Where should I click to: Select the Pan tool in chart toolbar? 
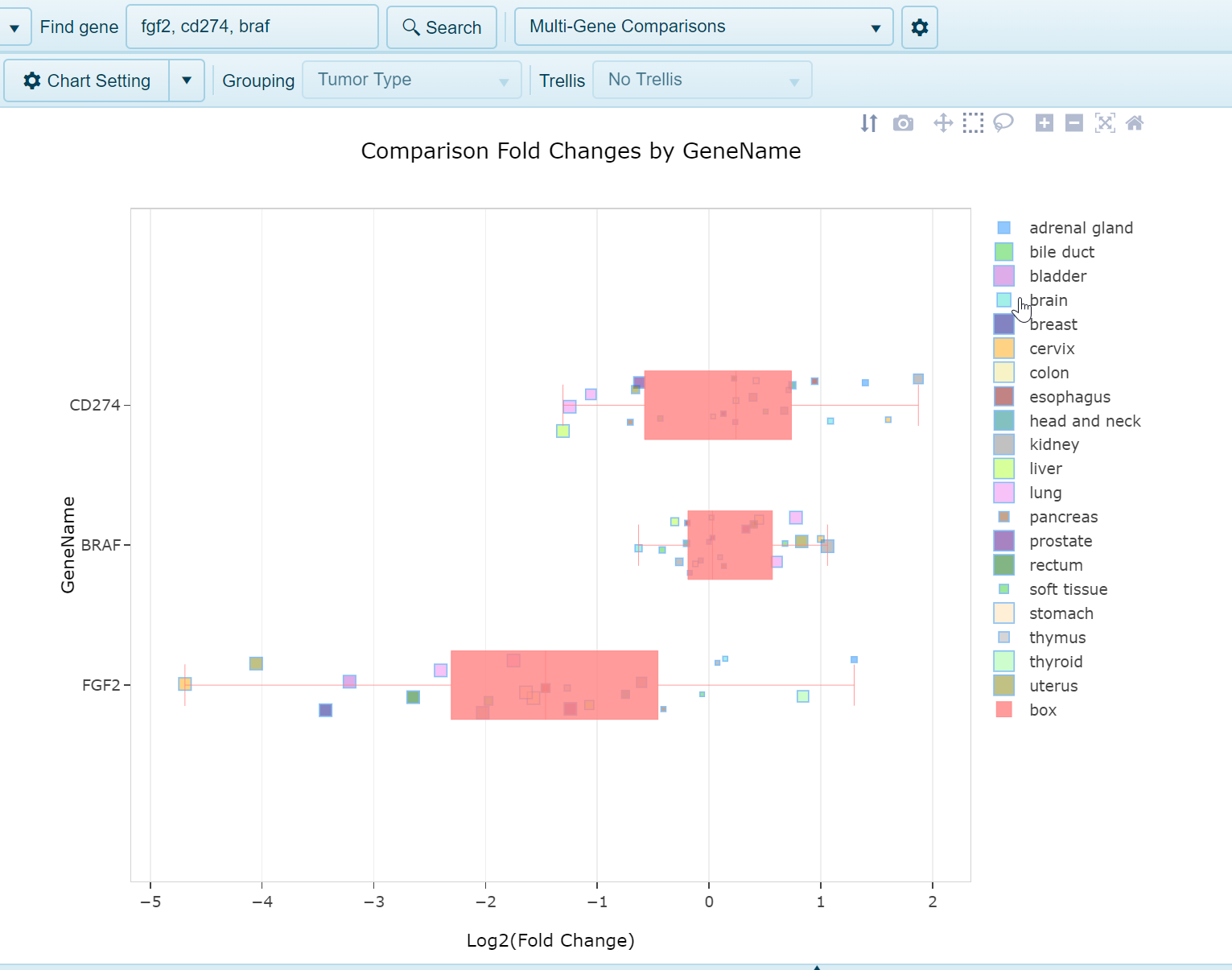pyautogui.click(x=942, y=123)
